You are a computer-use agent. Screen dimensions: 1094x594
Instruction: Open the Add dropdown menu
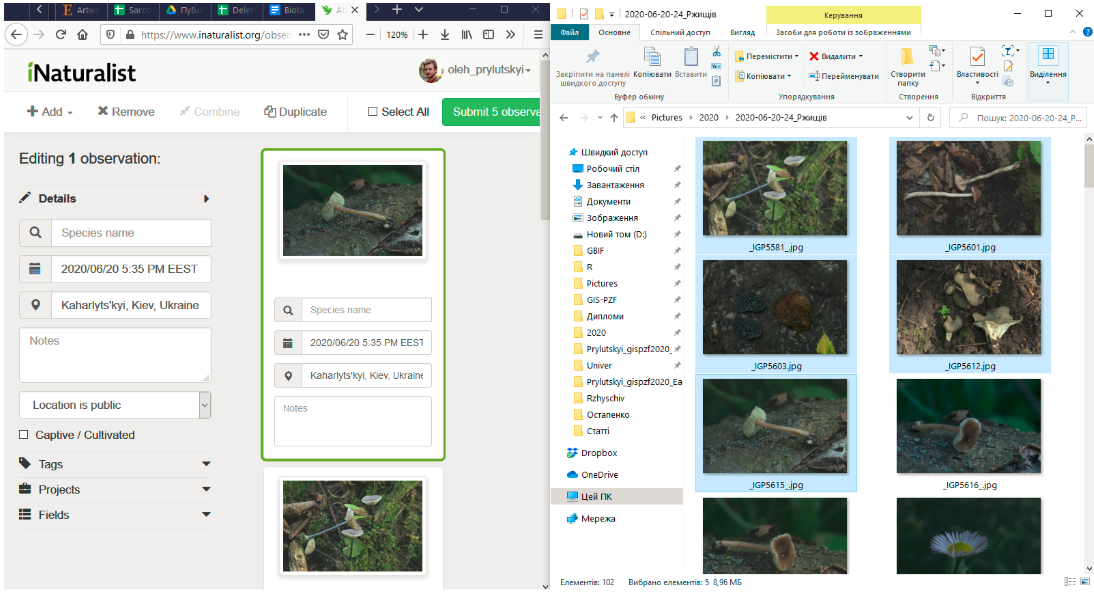(50, 112)
